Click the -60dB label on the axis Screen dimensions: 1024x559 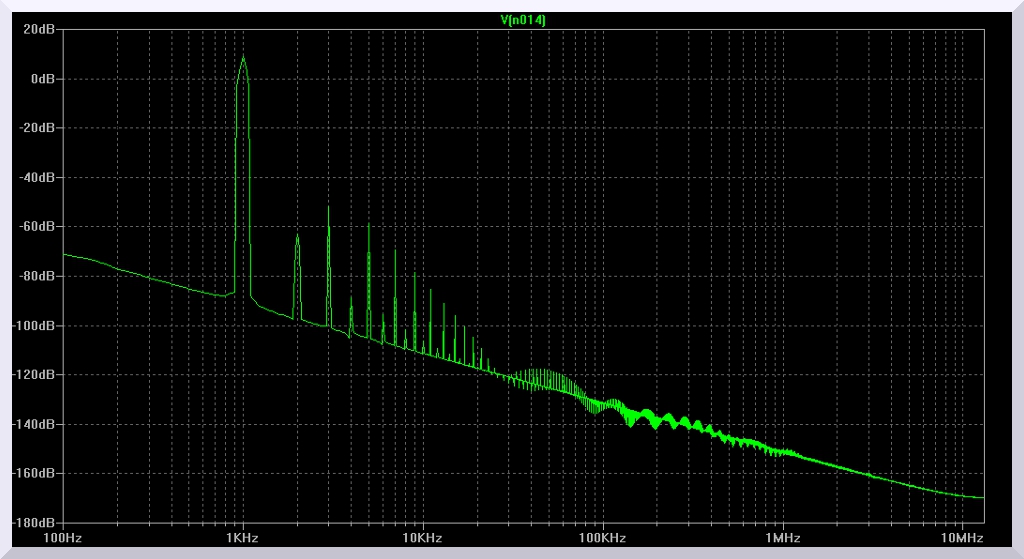click(x=38, y=227)
